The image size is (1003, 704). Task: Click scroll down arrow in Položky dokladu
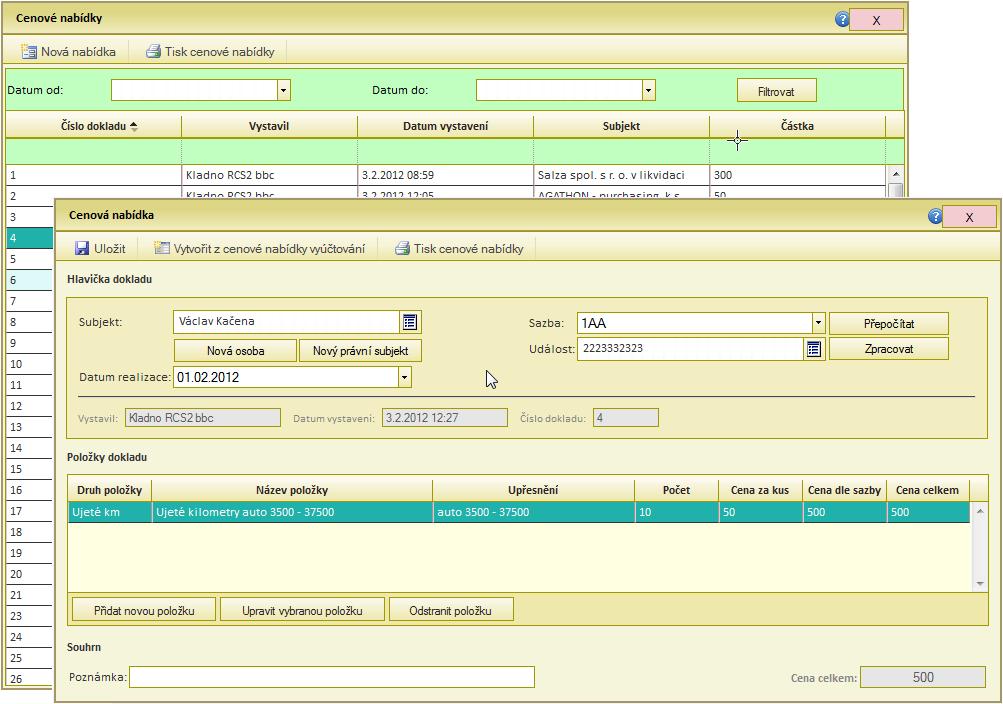pos(979,584)
